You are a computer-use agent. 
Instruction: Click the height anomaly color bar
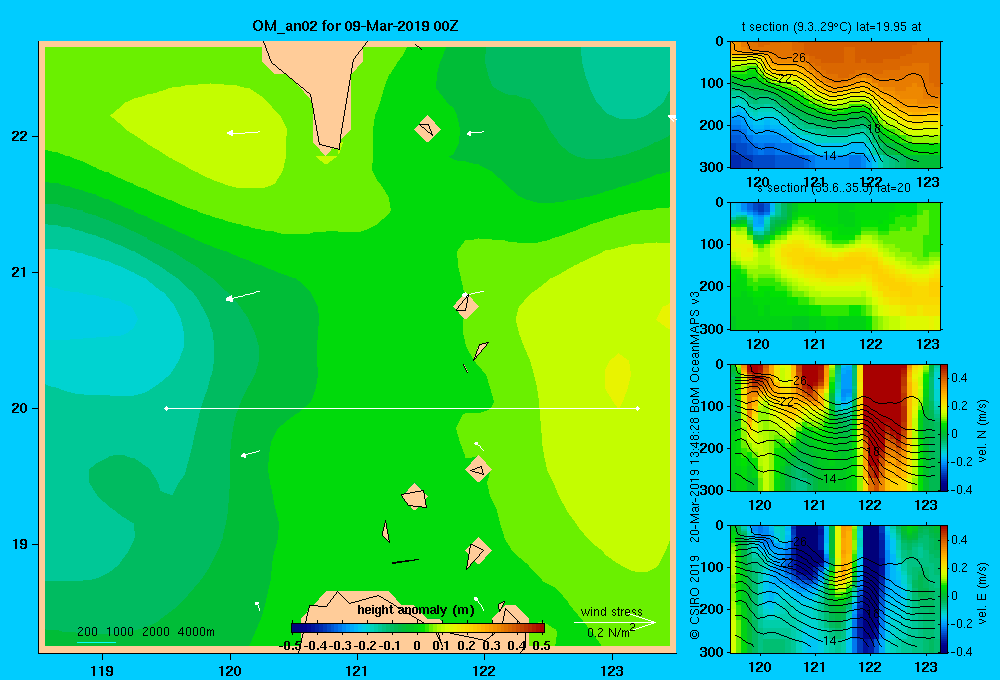(x=418, y=628)
